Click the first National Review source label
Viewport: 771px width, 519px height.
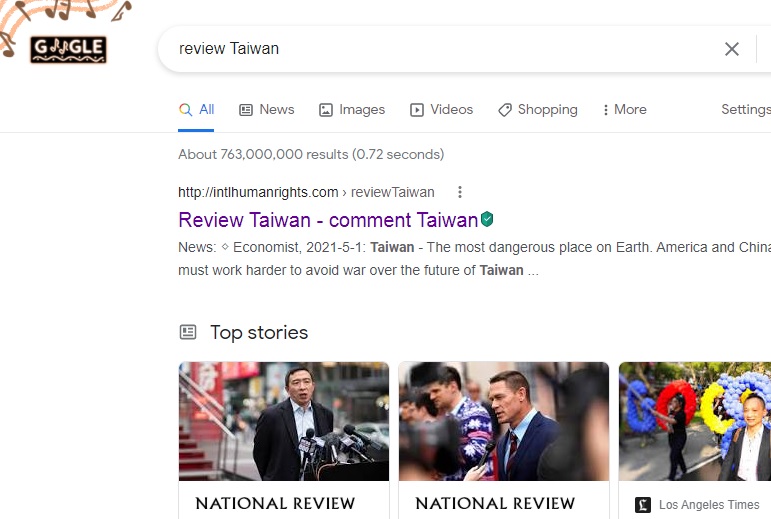coord(275,504)
